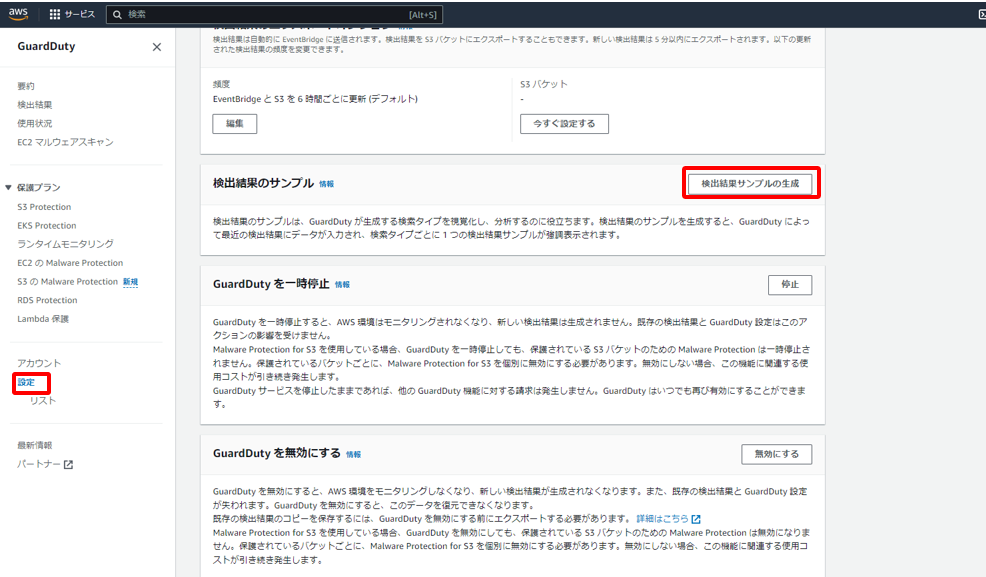Open the AWS logo home

[x=18, y=14]
